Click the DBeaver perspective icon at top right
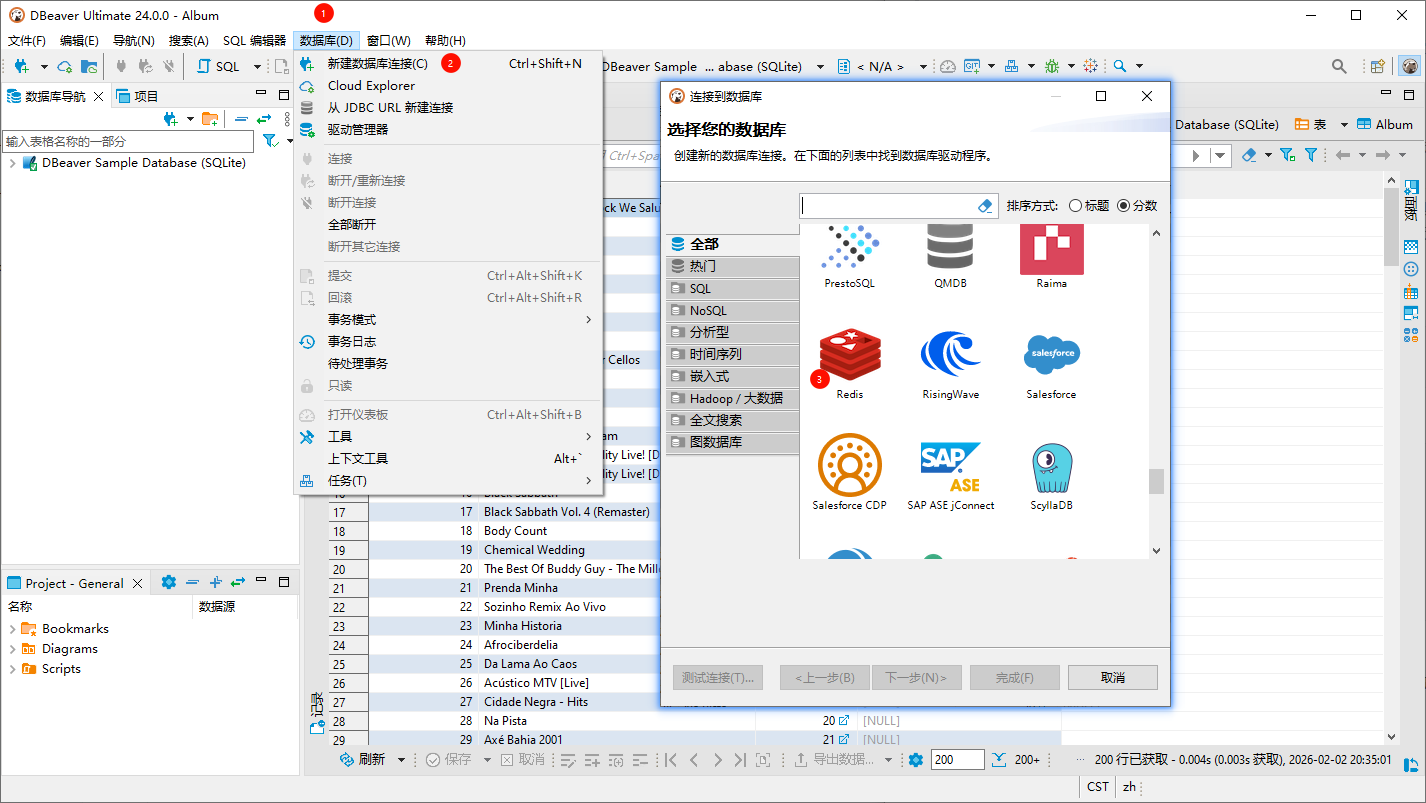The image size is (1426, 803). tap(1409, 66)
